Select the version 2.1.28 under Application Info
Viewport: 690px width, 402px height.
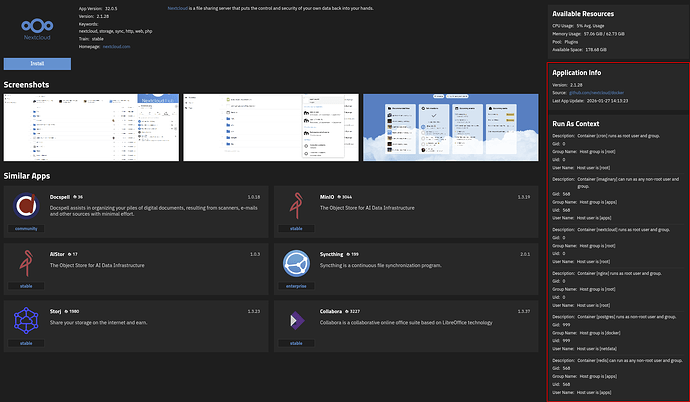coord(576,85)
